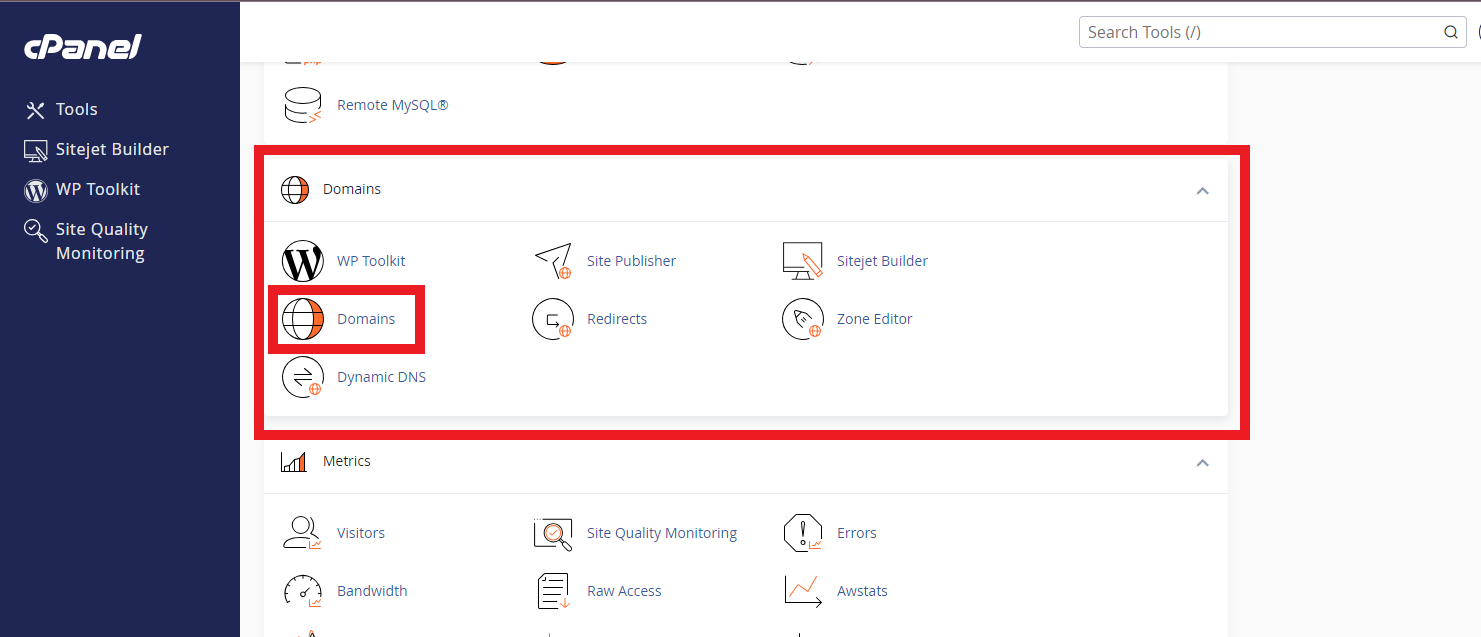Click the Redirects arrow icon
This screenshot has width=1481, height=637.
pos(553,319)
